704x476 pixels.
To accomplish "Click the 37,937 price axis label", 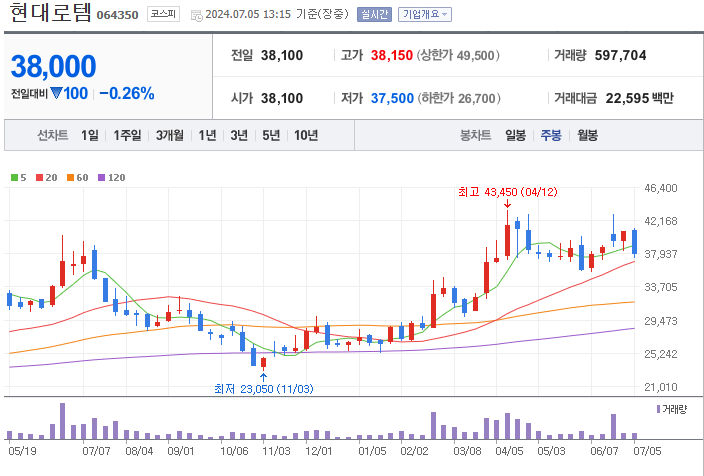I will tap(660, 254).
